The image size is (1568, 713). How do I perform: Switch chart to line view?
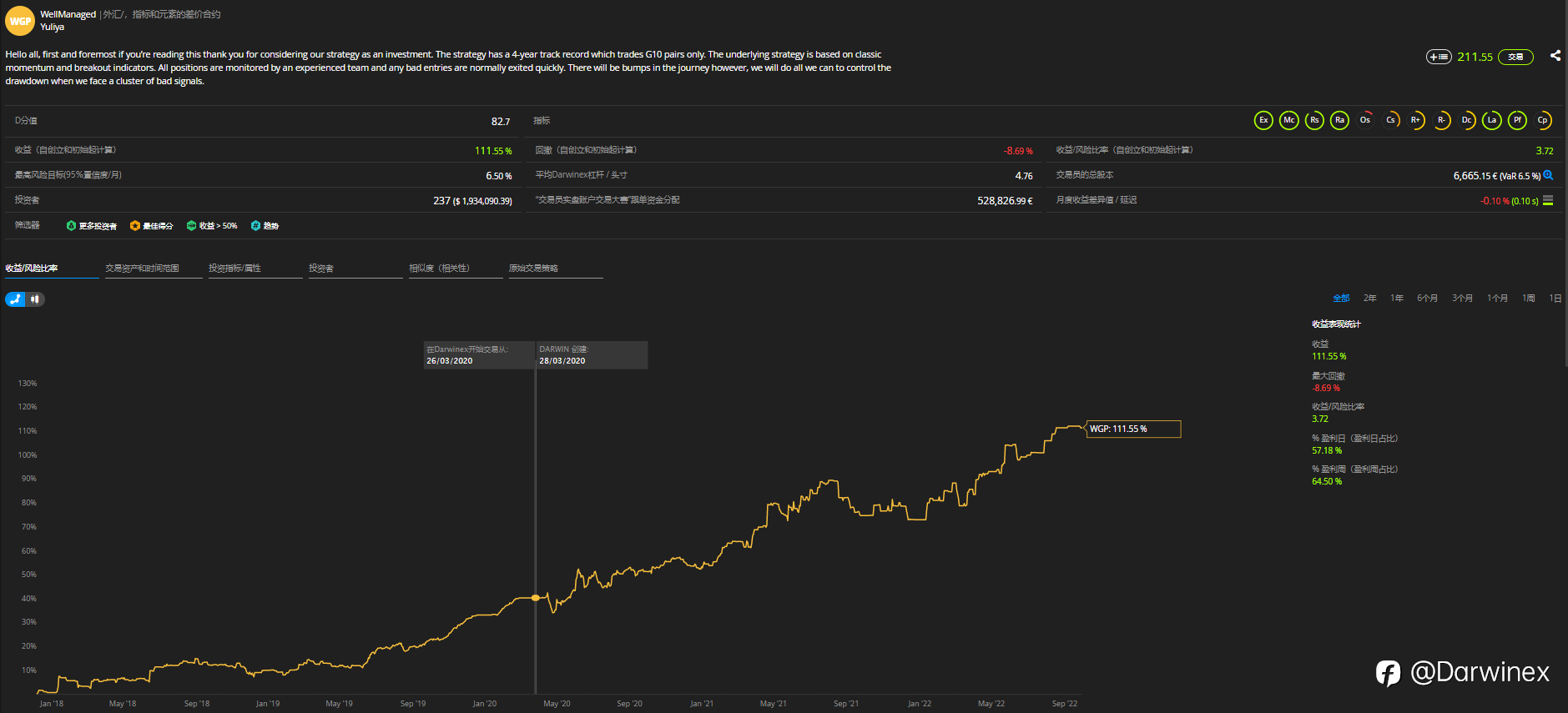[15, 299]
